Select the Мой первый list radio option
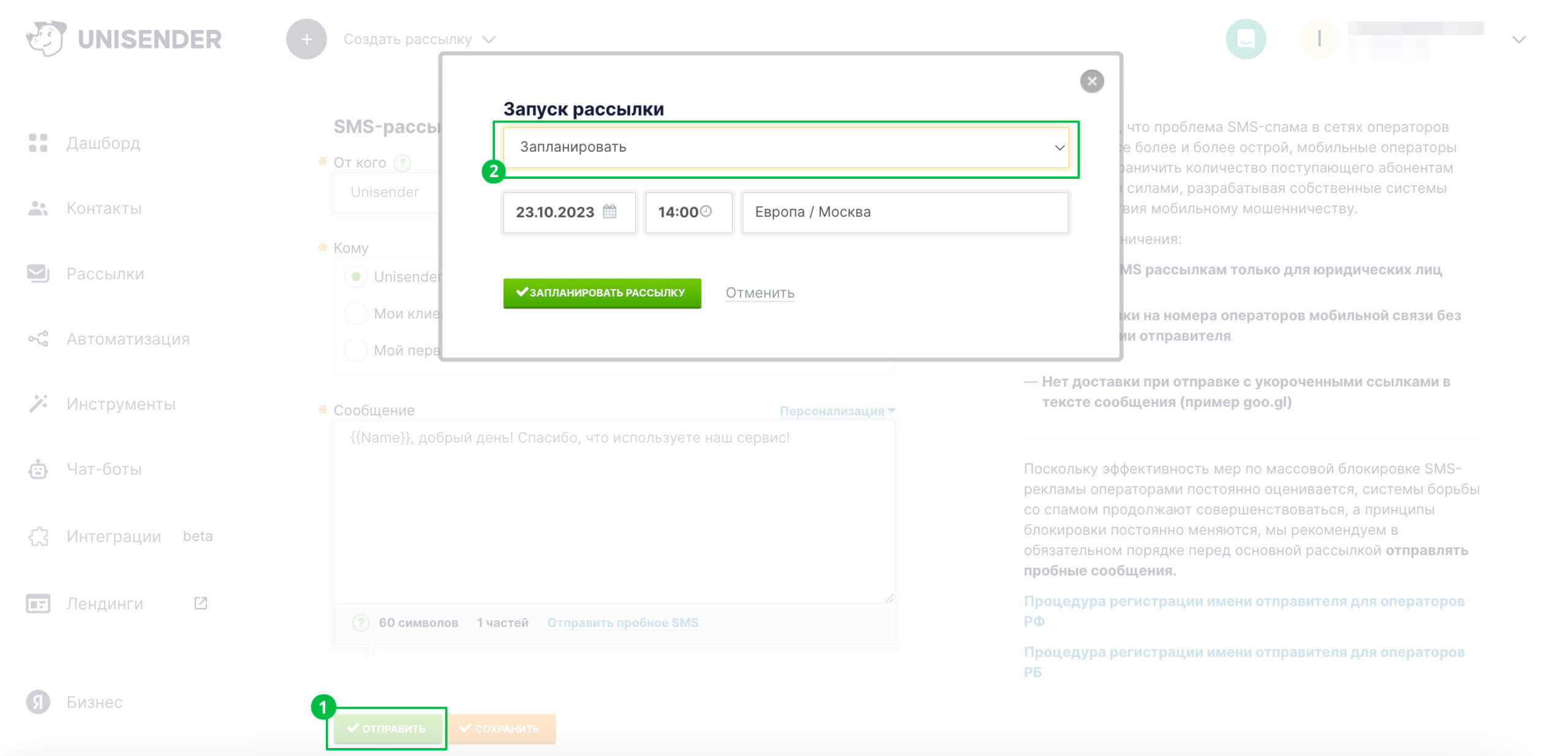1568x756 pixels. point(356,350)
